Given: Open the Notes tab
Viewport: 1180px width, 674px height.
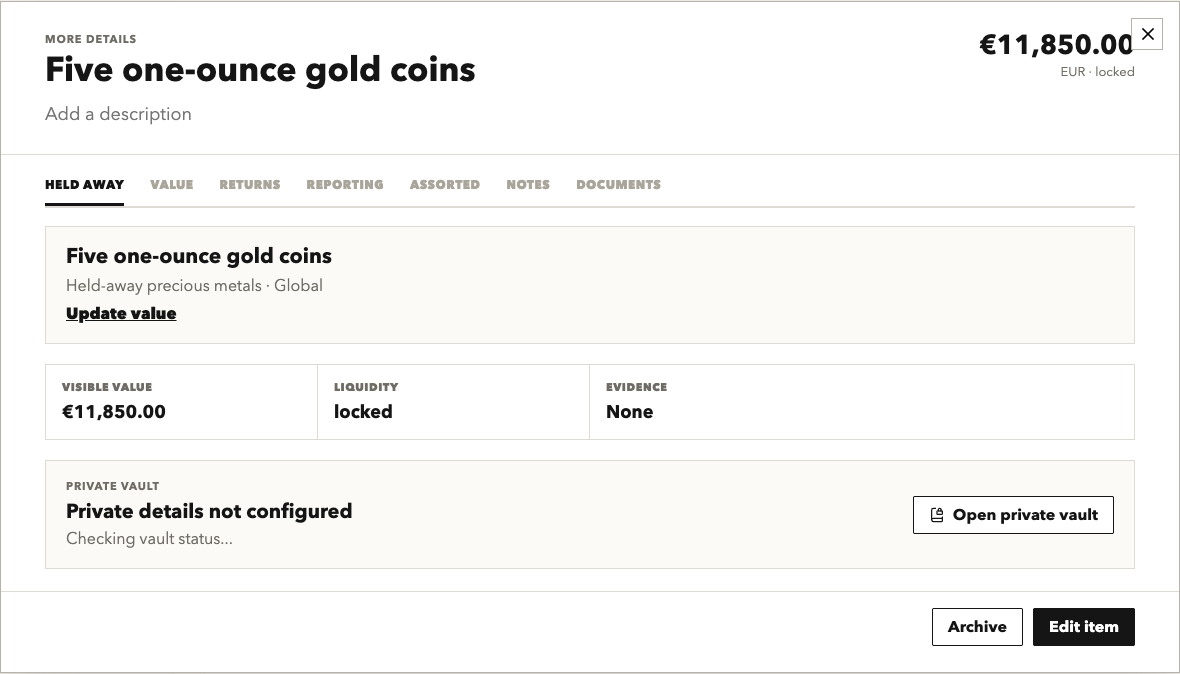Looking at the screenshot, I should coord(528,185).
